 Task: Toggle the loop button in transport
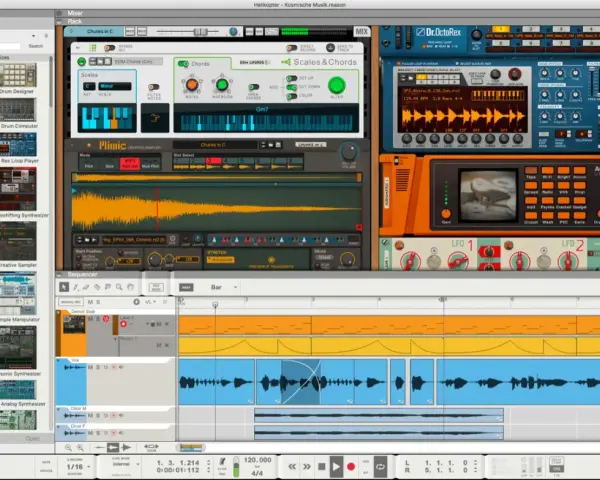pos(380,466)
